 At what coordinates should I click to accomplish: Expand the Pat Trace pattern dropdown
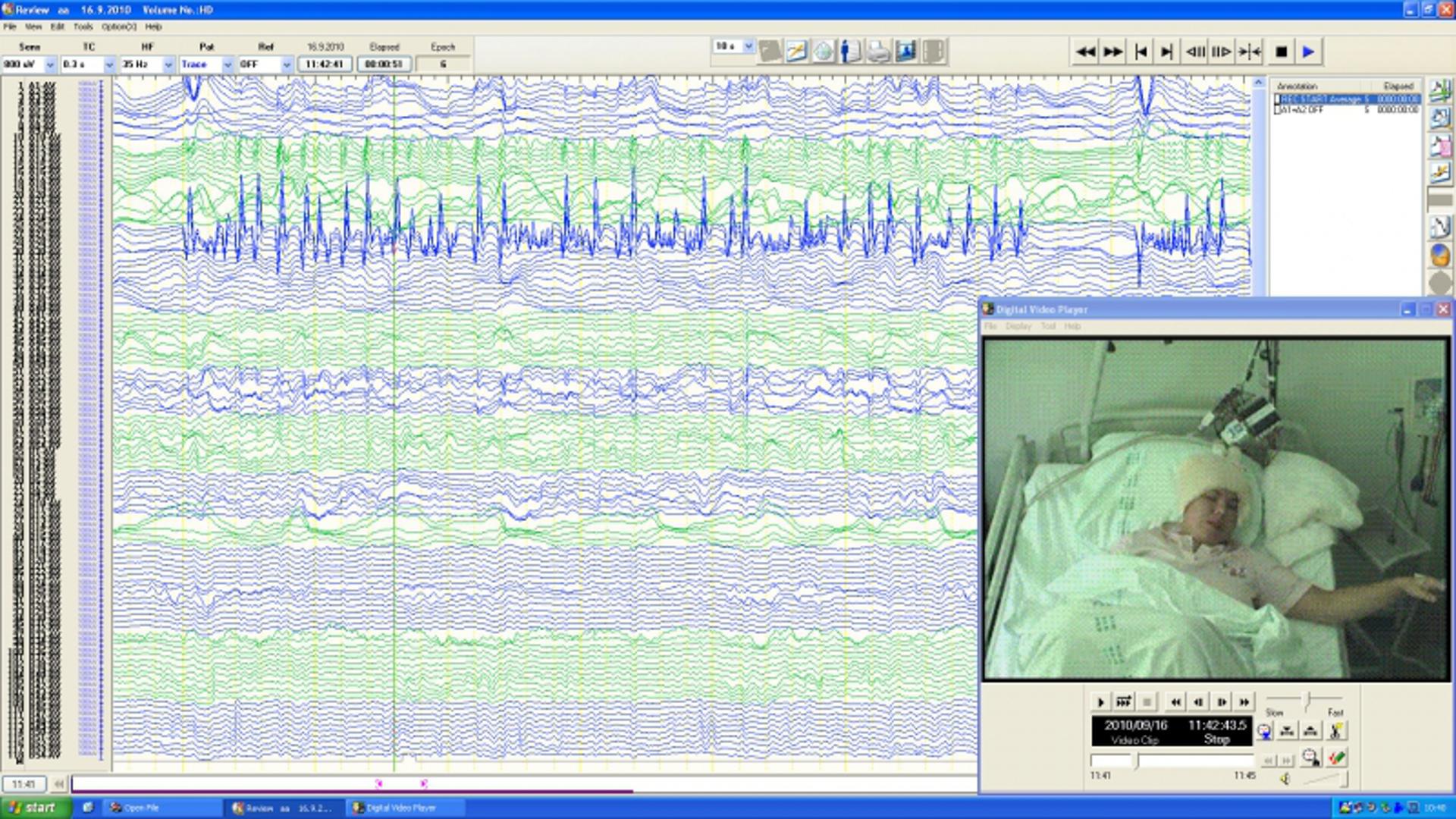click(227, 65)
